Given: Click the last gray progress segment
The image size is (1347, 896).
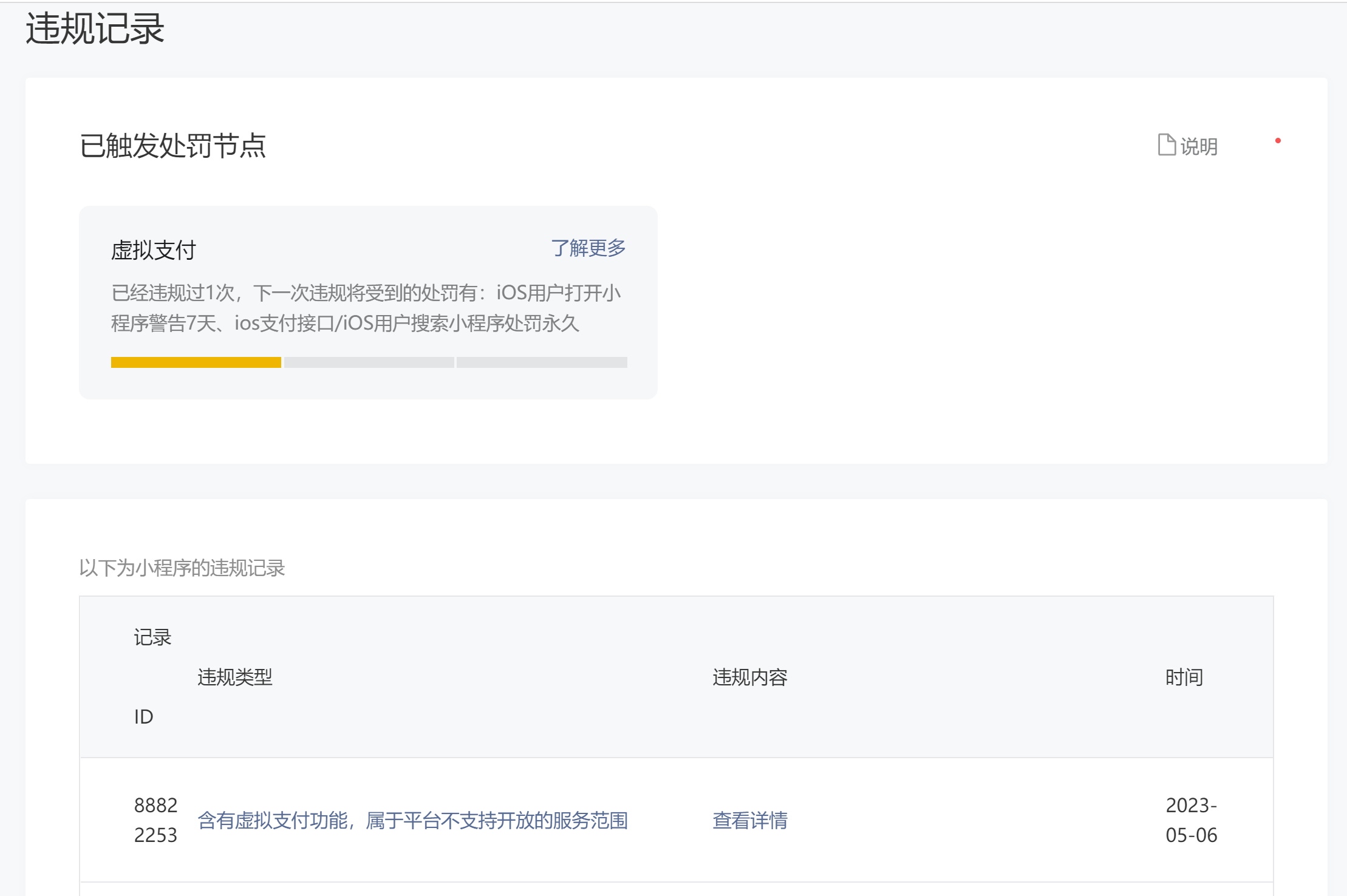Looking at the screenshot, I should 542,362.
